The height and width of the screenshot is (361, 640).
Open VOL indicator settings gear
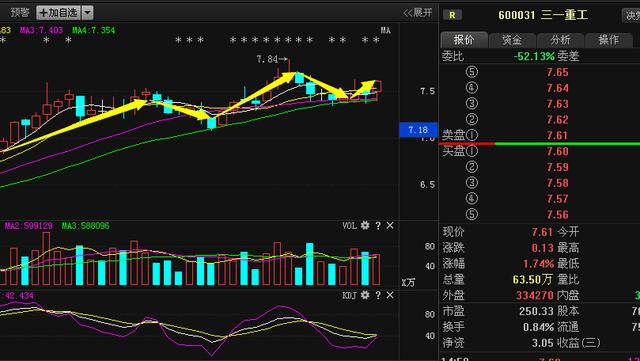365,225
